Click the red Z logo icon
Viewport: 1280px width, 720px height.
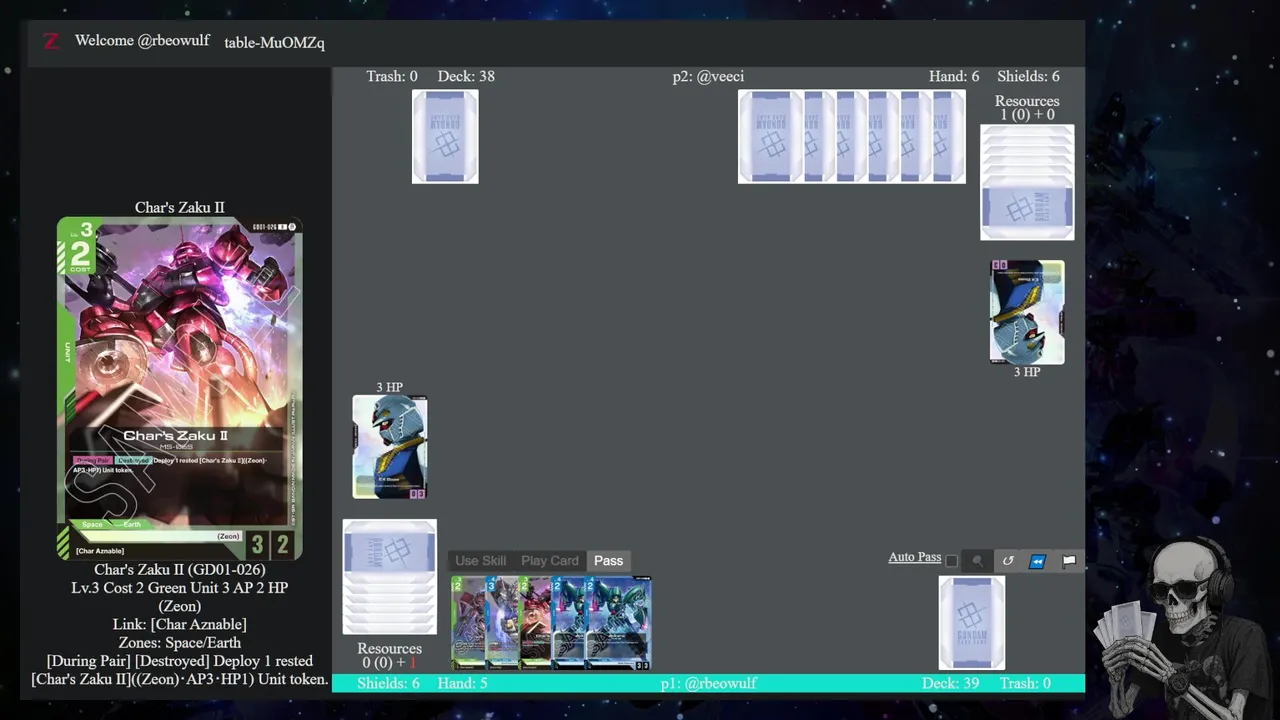52,41
